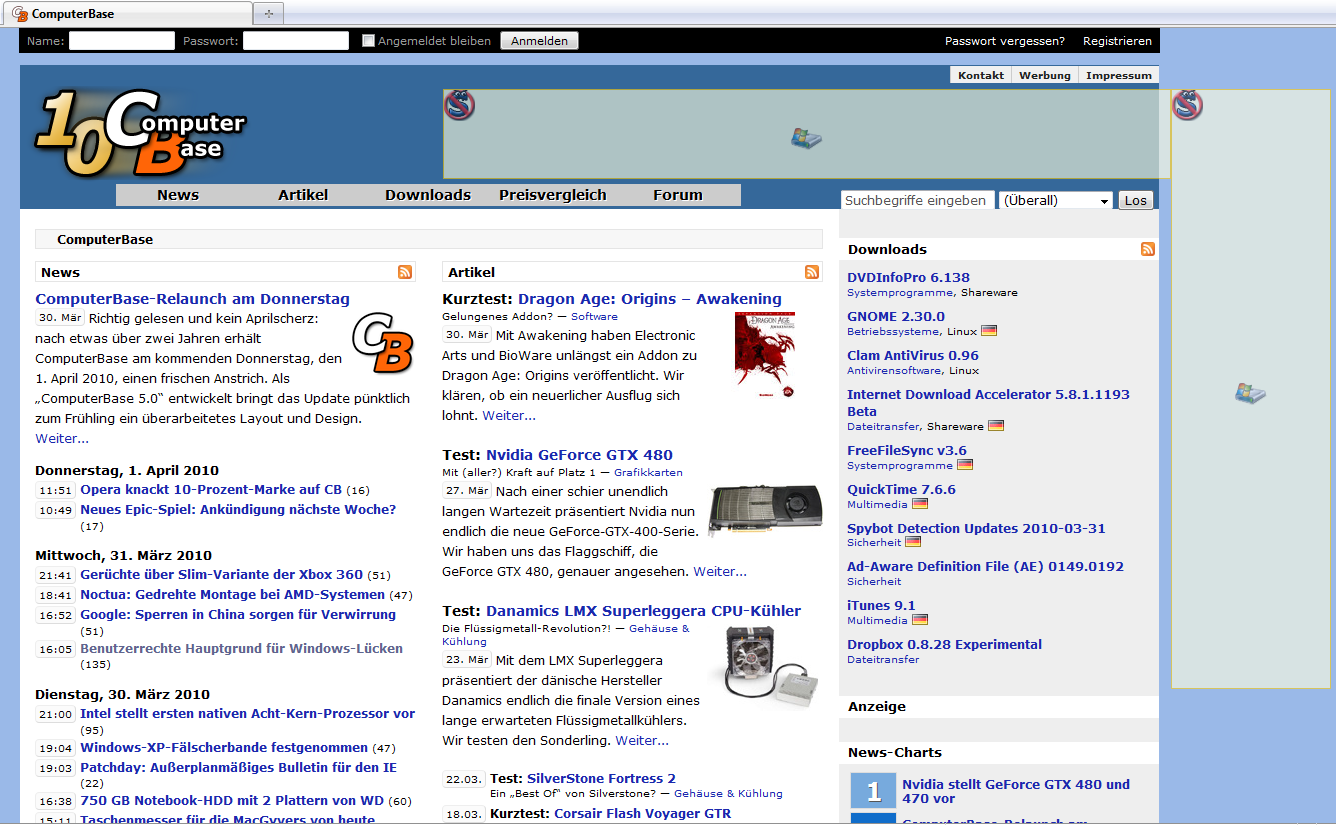Click the Anmelden login button
The height and width of the screenshot is (825, 1336).
(x=540, y=41)
